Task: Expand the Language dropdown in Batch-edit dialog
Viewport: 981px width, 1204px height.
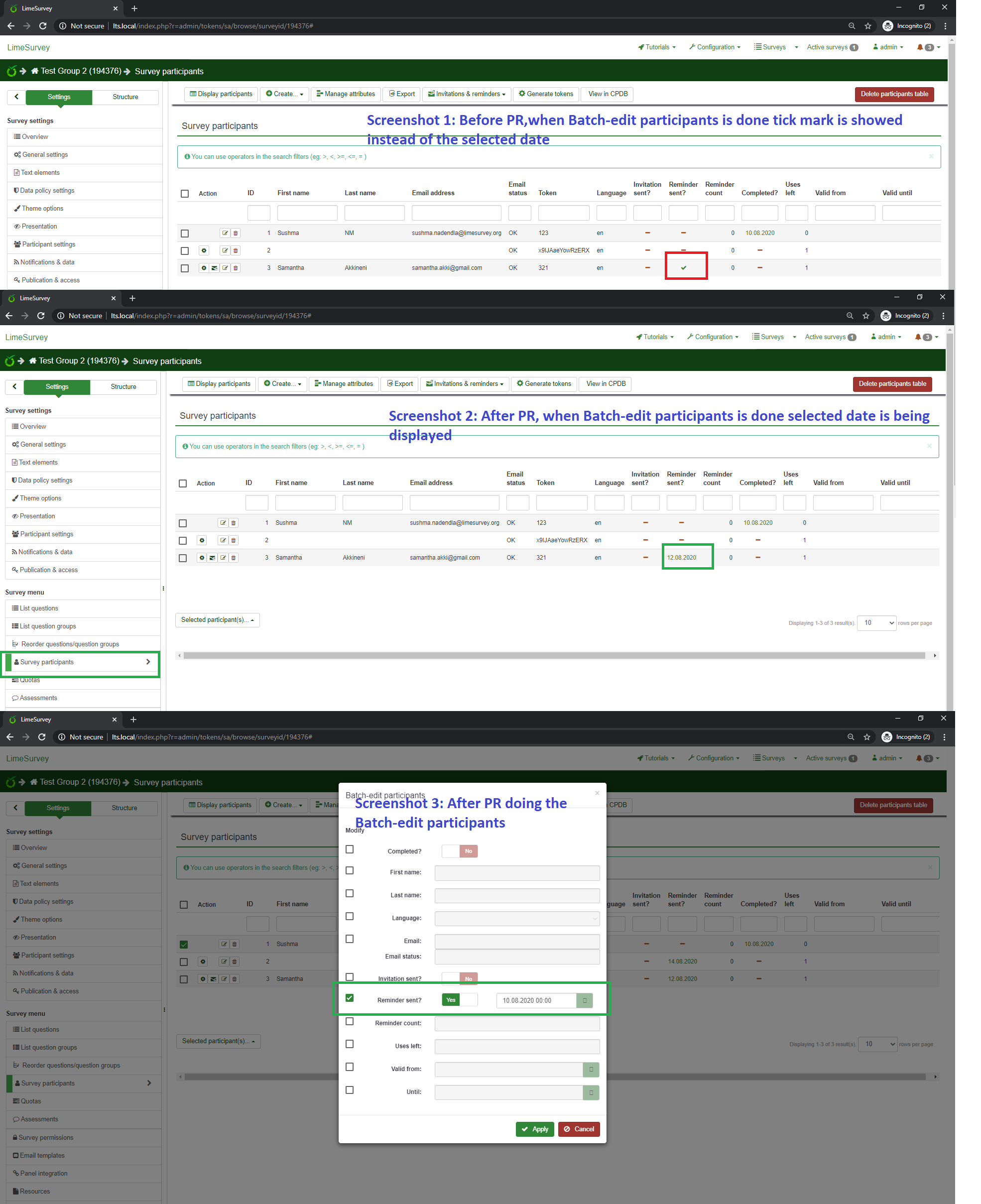Action: click(516, 919)
